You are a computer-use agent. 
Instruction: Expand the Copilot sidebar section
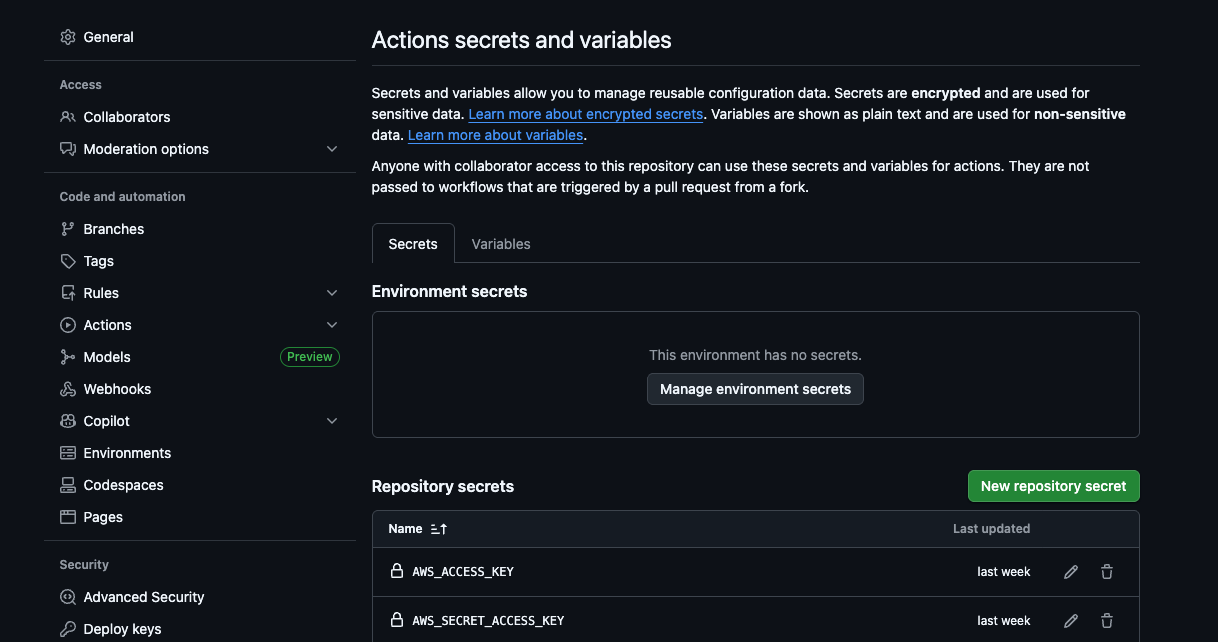(332, 421)
